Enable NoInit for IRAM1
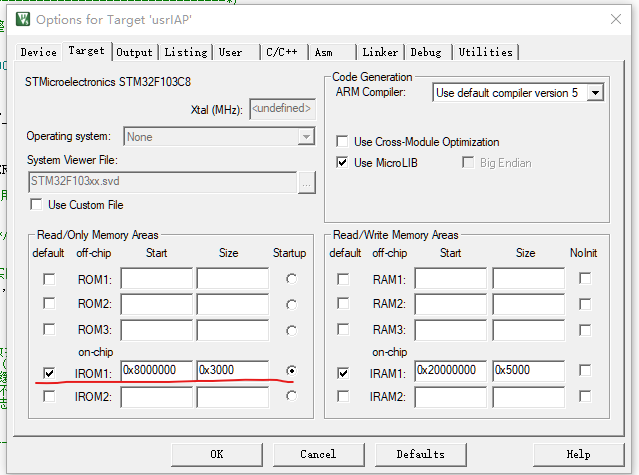The height and width of the screenshot is (475, 639). [x=585, y=370]
